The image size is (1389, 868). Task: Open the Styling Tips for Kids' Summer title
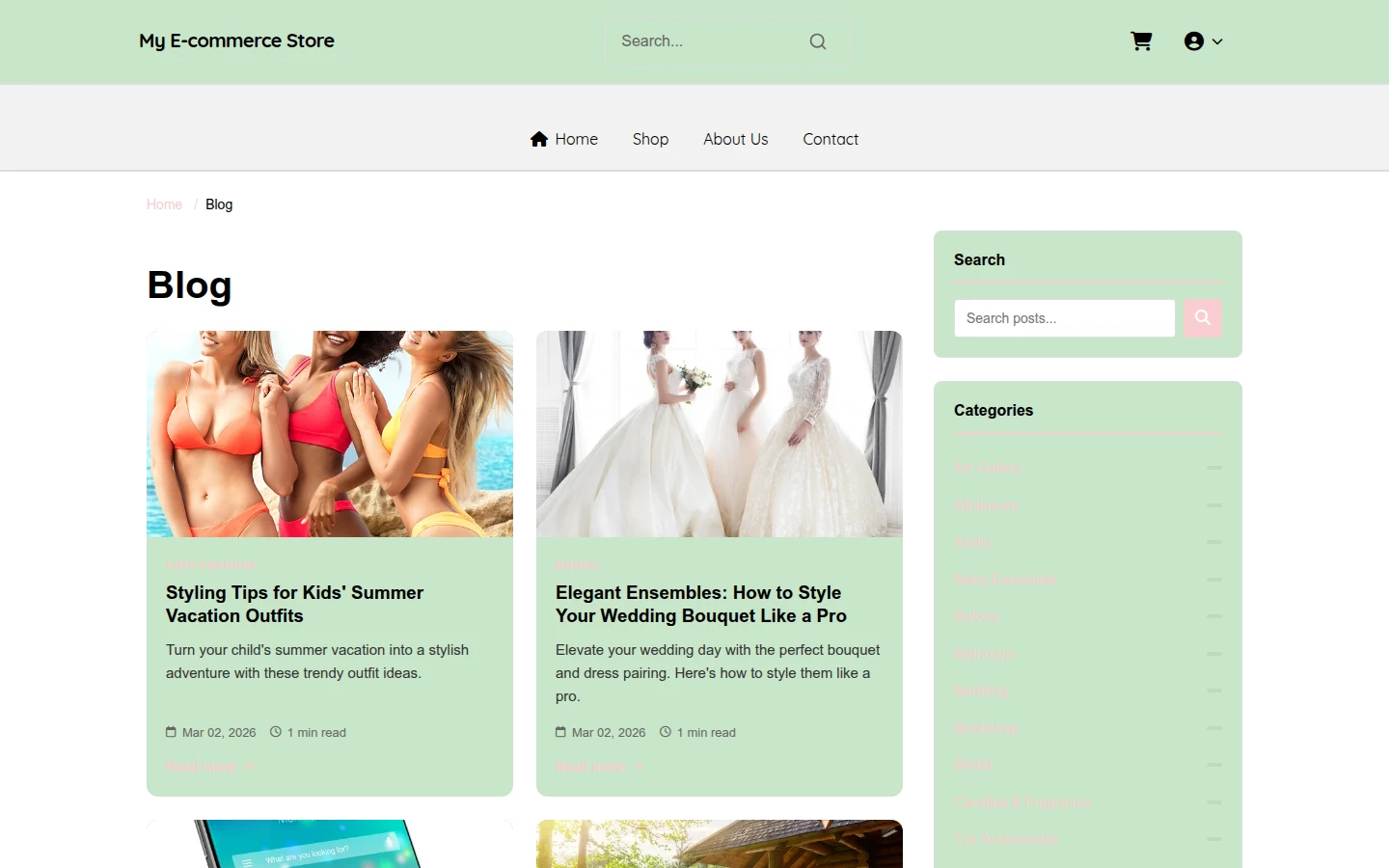tap(294, 604)
